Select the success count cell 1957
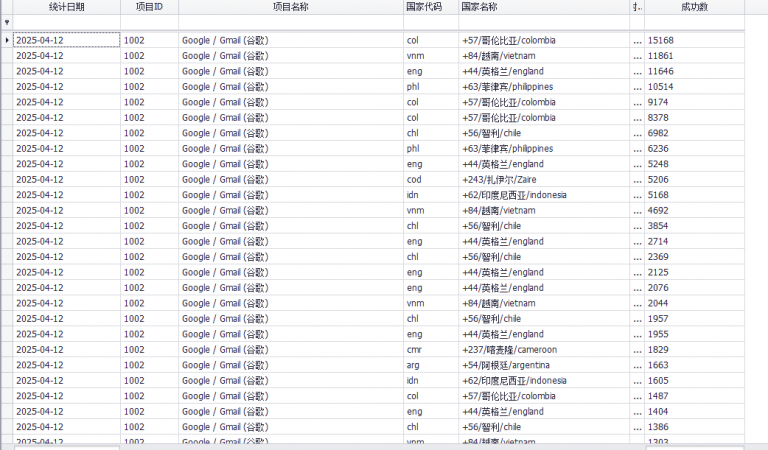Screen dimensions: 768x450 tap(694, 319)
